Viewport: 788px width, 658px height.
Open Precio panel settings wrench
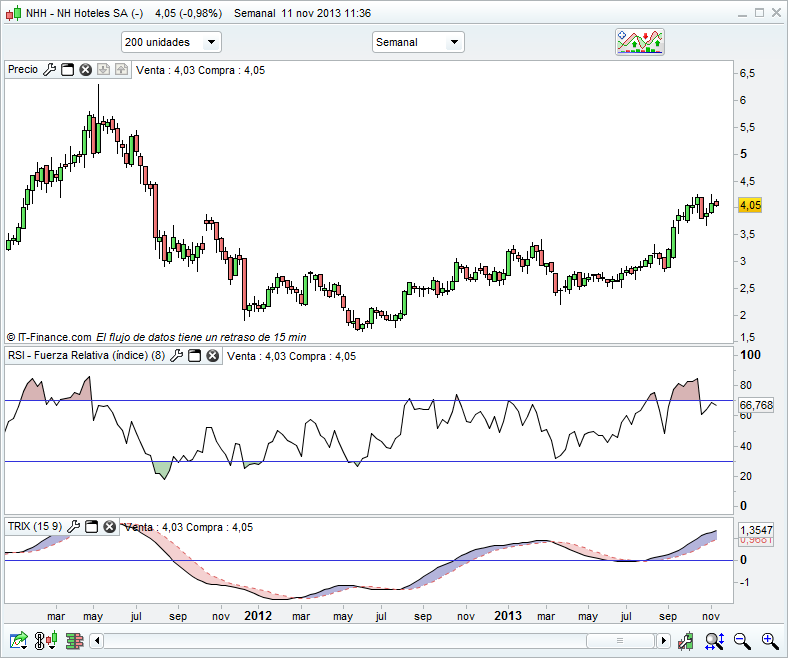click(49, 70)
